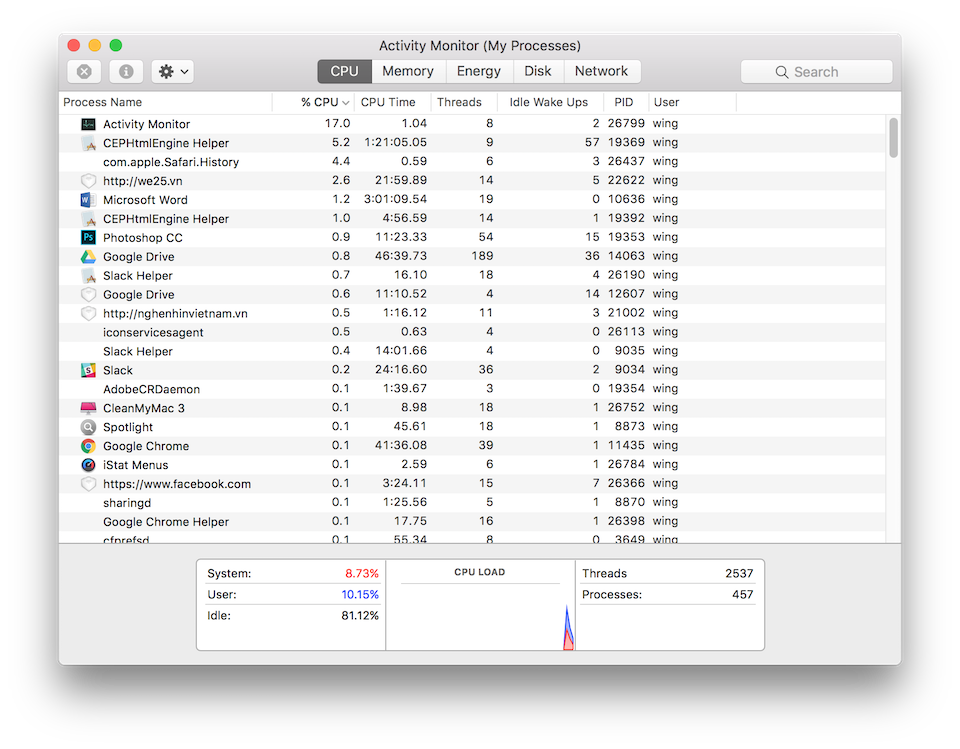This screenshot has width=960, height=749.
Task: Click the iStat Menus icon
Action: point(88,465)
